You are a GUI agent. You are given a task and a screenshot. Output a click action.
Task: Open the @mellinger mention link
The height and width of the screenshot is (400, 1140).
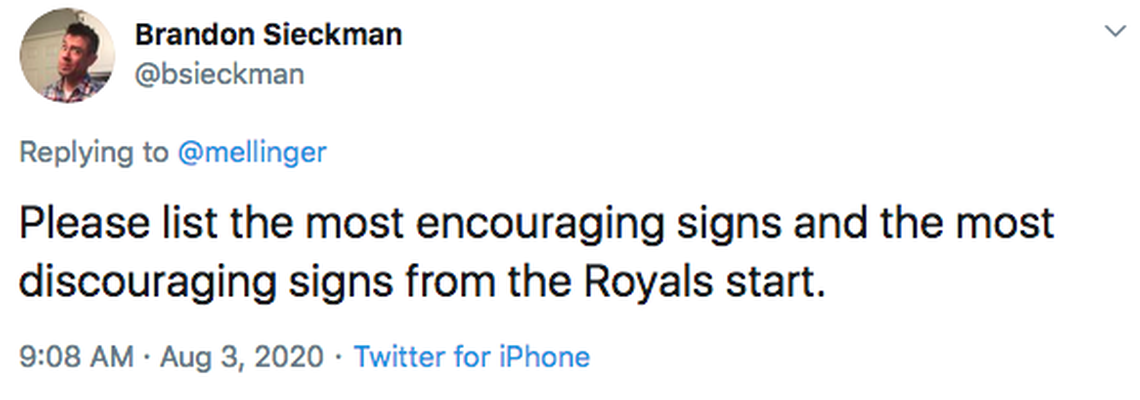(x=252, y=152)
